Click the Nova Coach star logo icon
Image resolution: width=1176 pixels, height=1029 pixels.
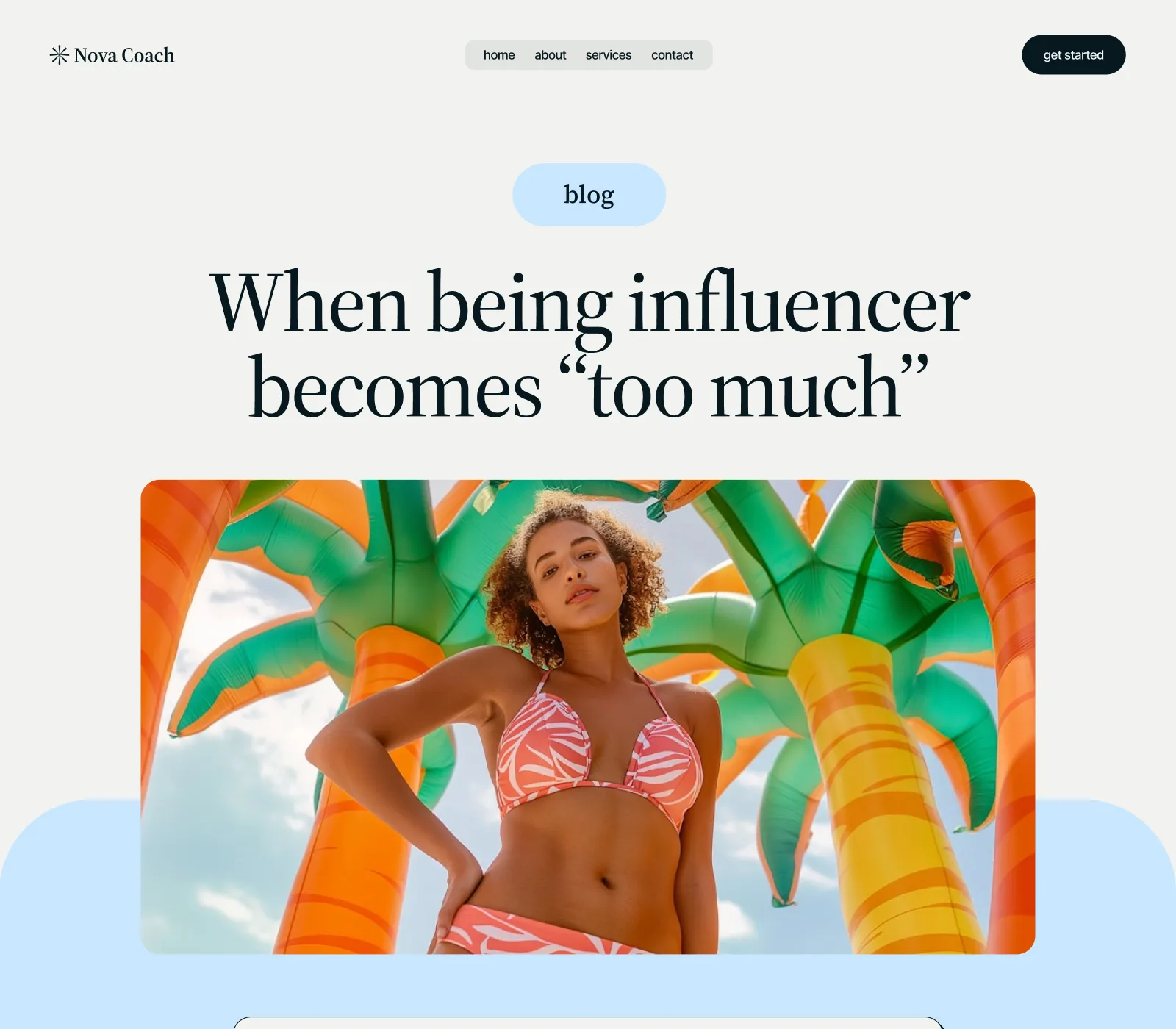[x=59, y=55]
